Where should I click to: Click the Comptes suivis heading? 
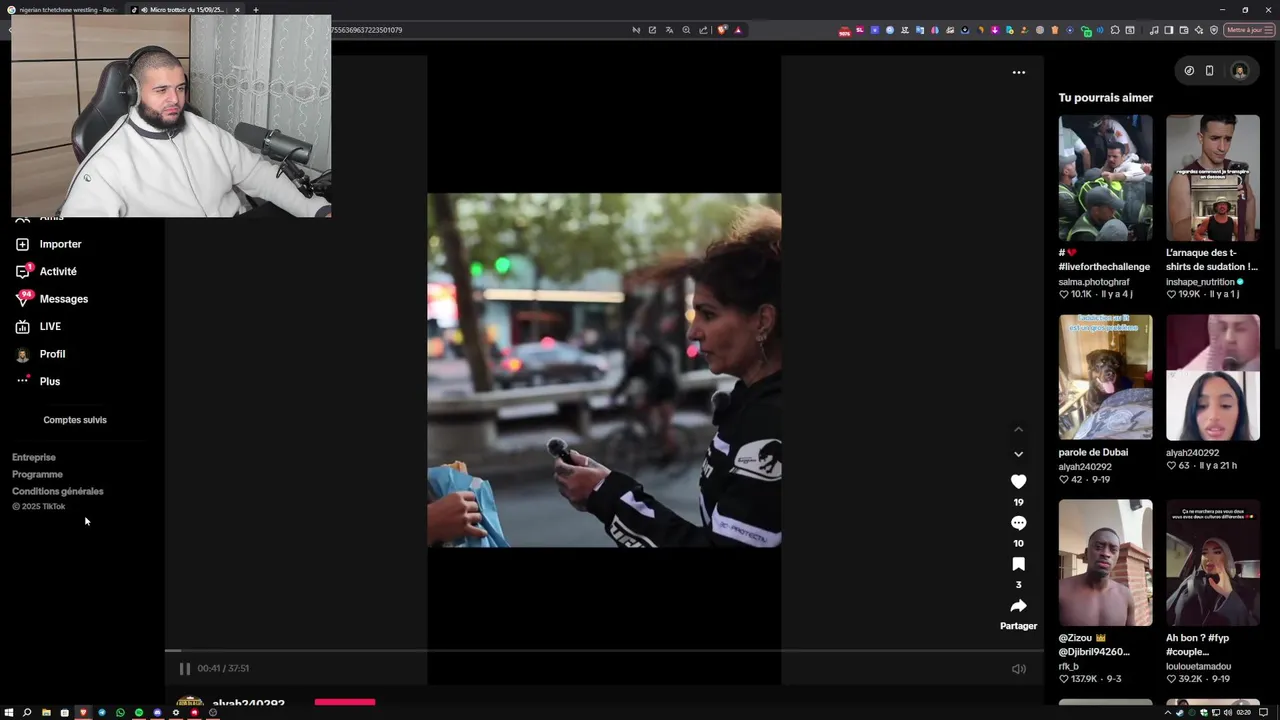tap(75, 420)
